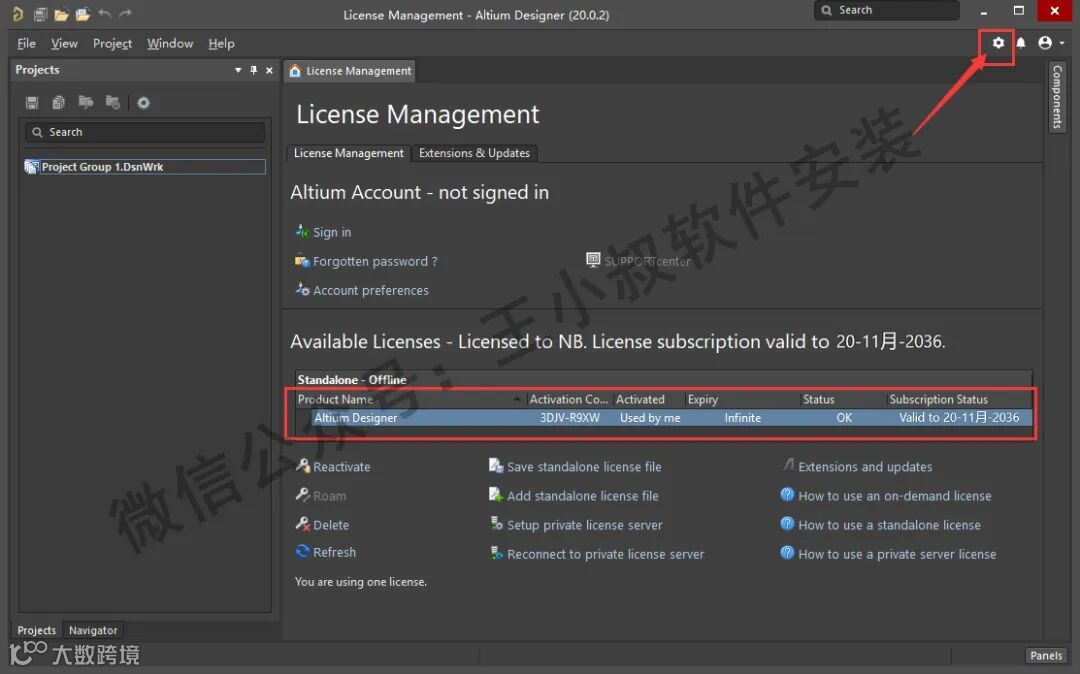Open the Window menu
Image resolution: width=1080 pixels, height=674 pixels.
170,43
